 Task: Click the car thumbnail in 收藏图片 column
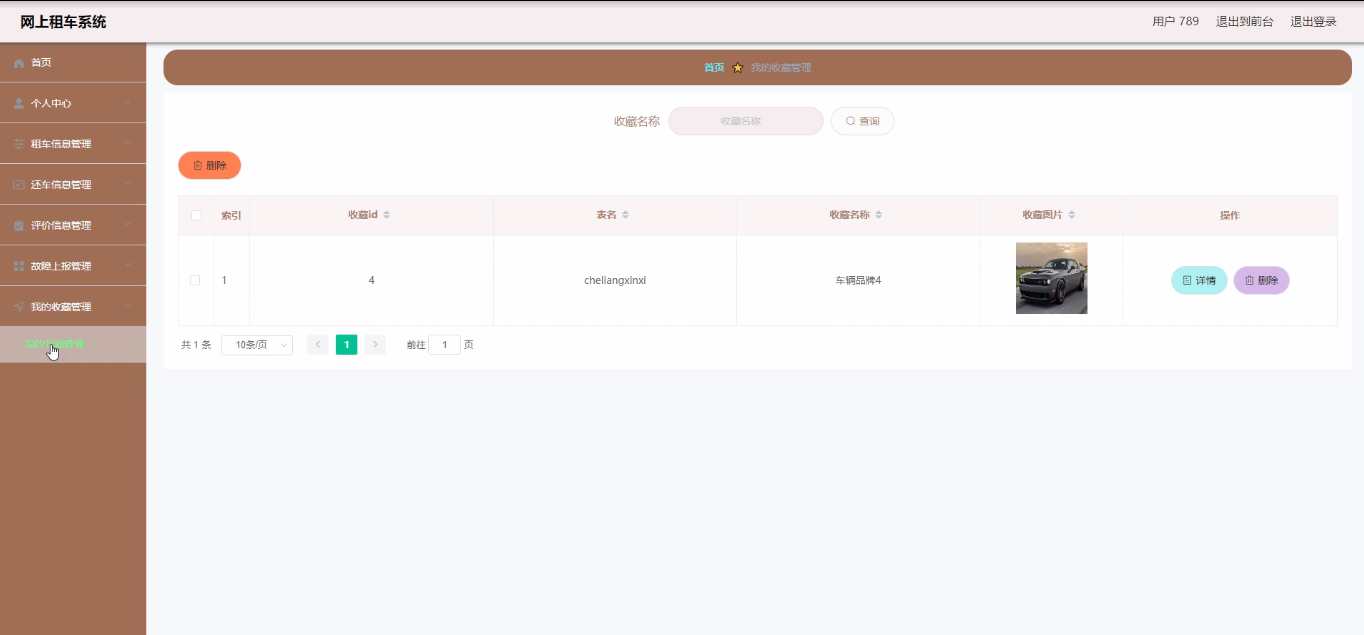[x=1051, y=278]
